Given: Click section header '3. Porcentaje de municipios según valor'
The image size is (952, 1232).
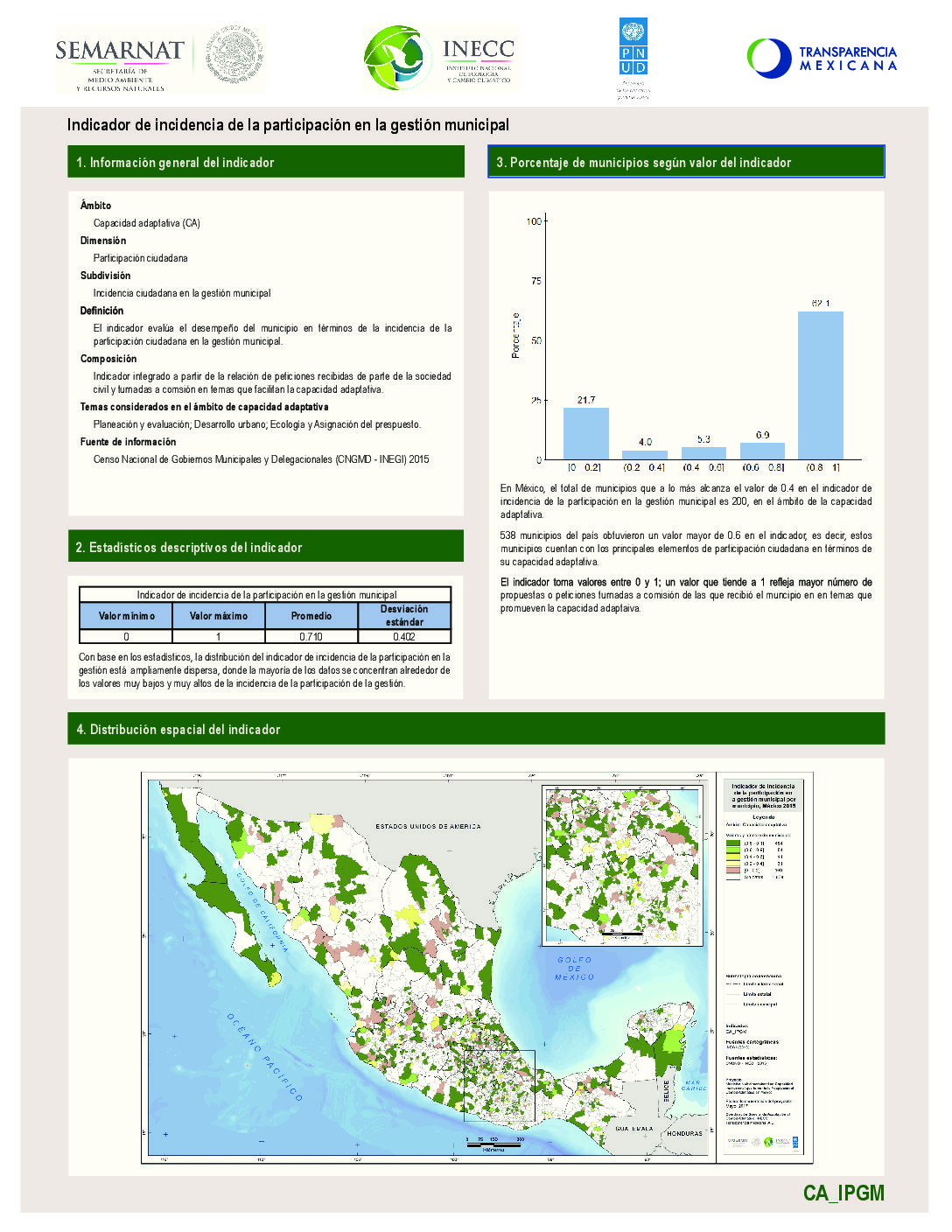Looking at the screenshot, I should [686, 162].
